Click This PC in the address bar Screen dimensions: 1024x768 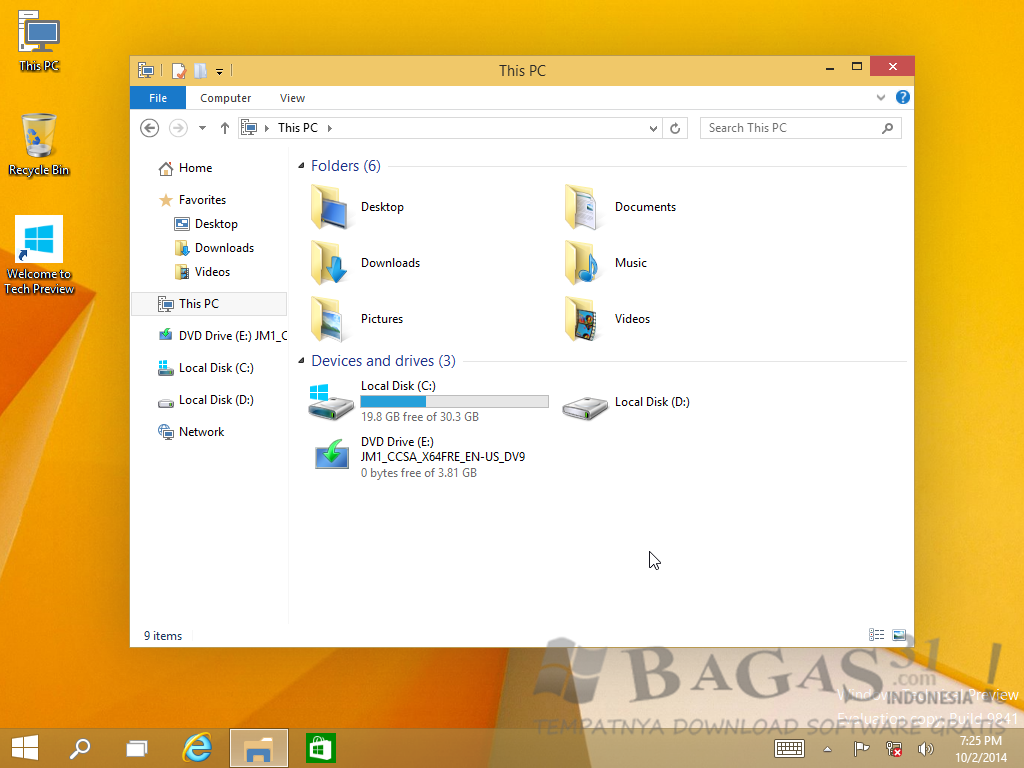[x=298, y=128]
